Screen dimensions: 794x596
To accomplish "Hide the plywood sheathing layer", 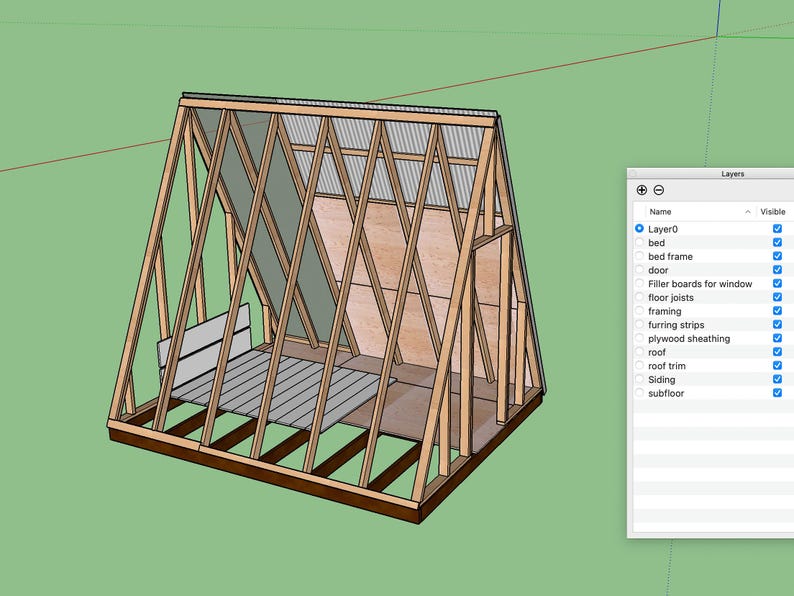I will 777,338.
